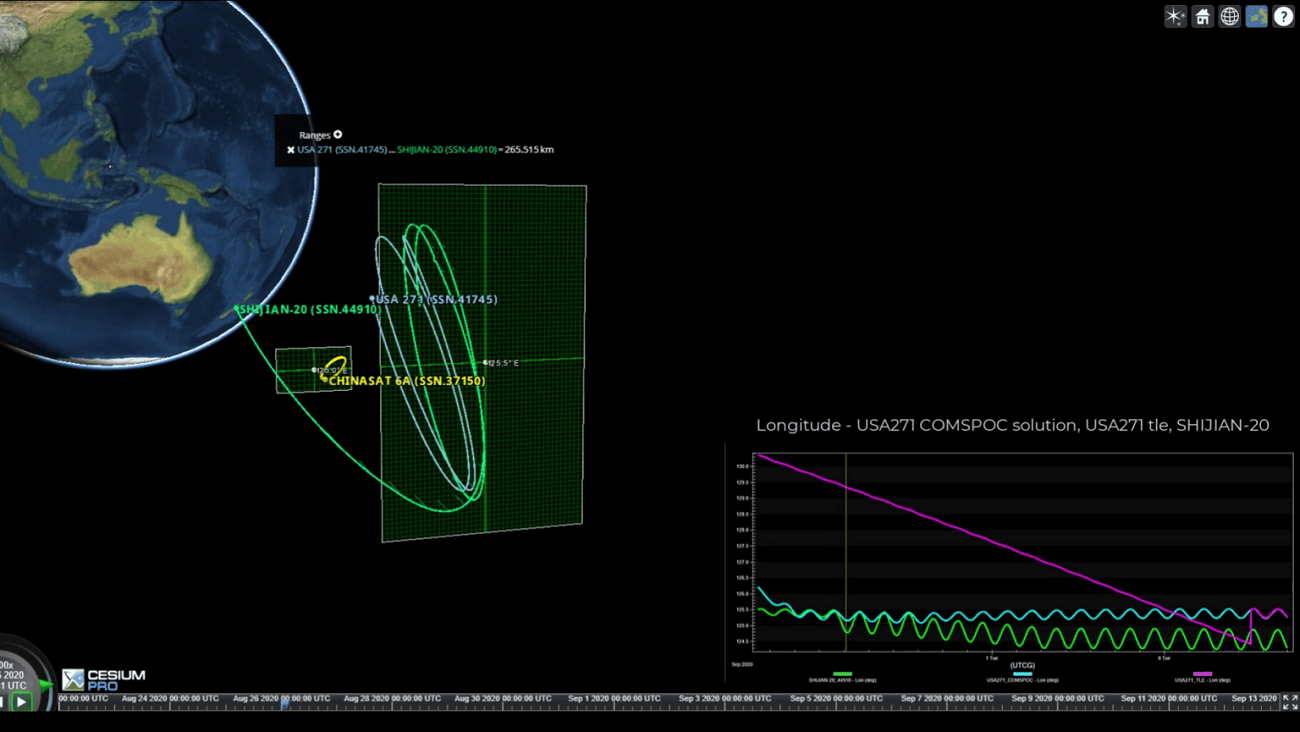
Task: Reset camera with the Home view button
Action: tap(1202, 16)
